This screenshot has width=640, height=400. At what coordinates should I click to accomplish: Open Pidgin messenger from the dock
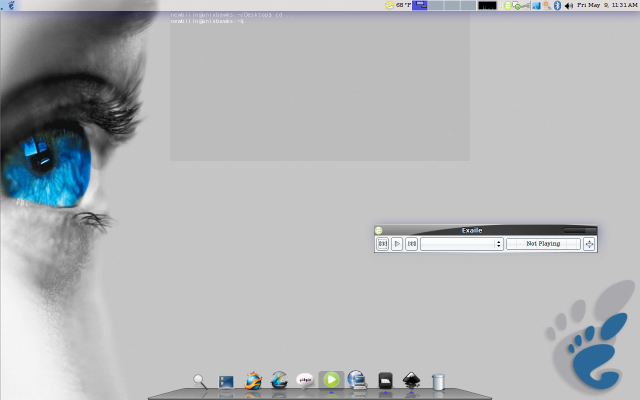[305, 380]
